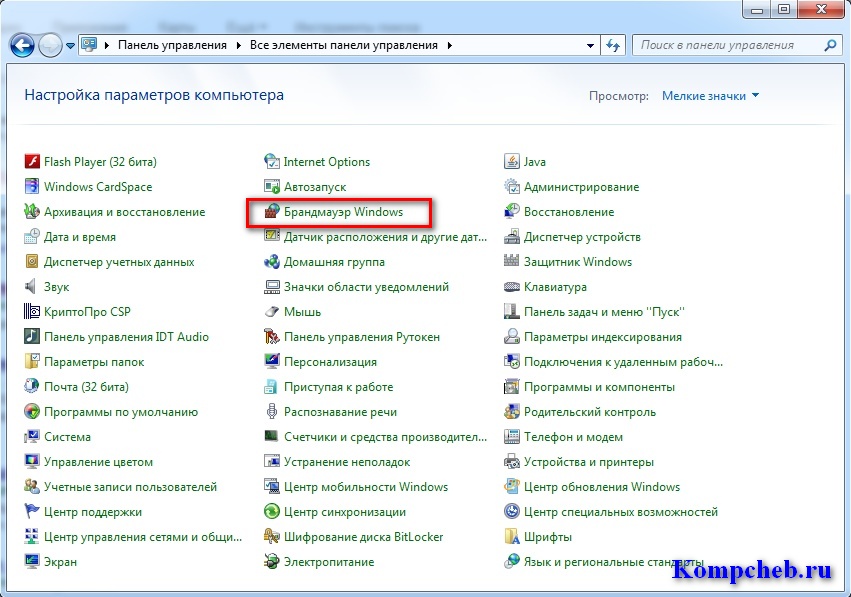Image resolution: width=851 pixels, height=597 pixels.
Task: Click the Клавиатура keyboard icon
Action: tap(512, 287)
